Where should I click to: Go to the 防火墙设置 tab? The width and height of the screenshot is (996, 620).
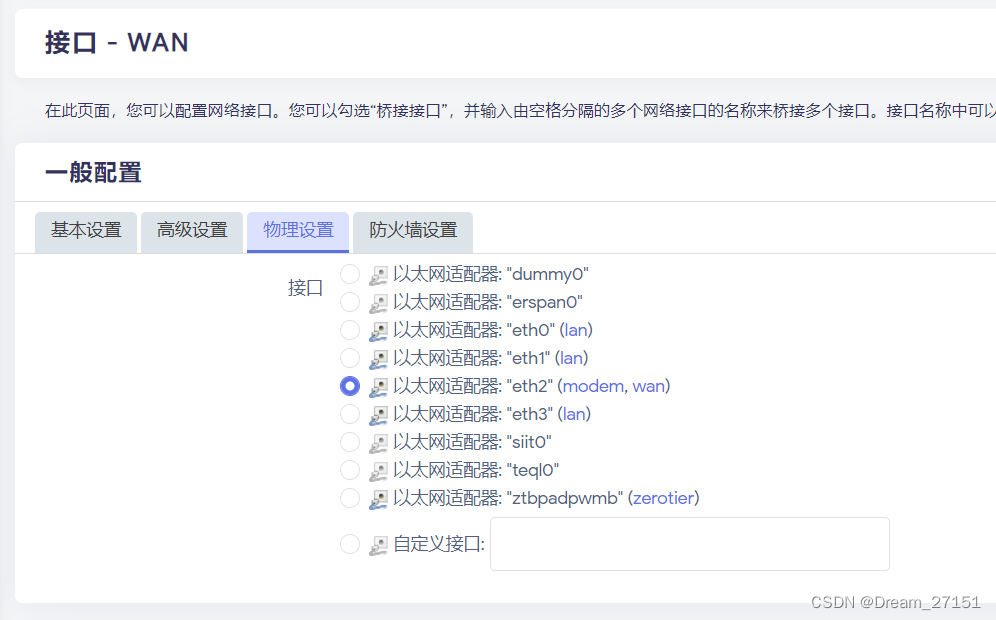pos(413,232)
